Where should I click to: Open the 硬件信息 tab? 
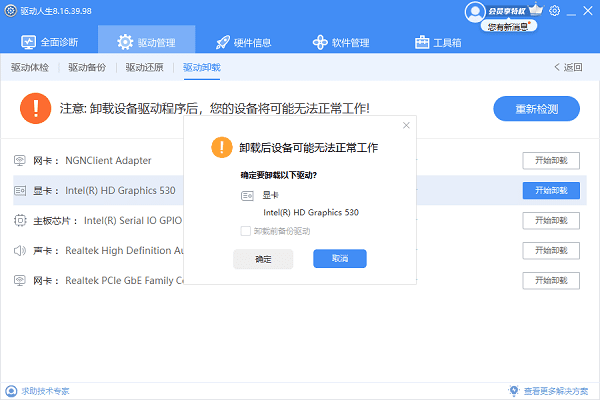[243, 42]
